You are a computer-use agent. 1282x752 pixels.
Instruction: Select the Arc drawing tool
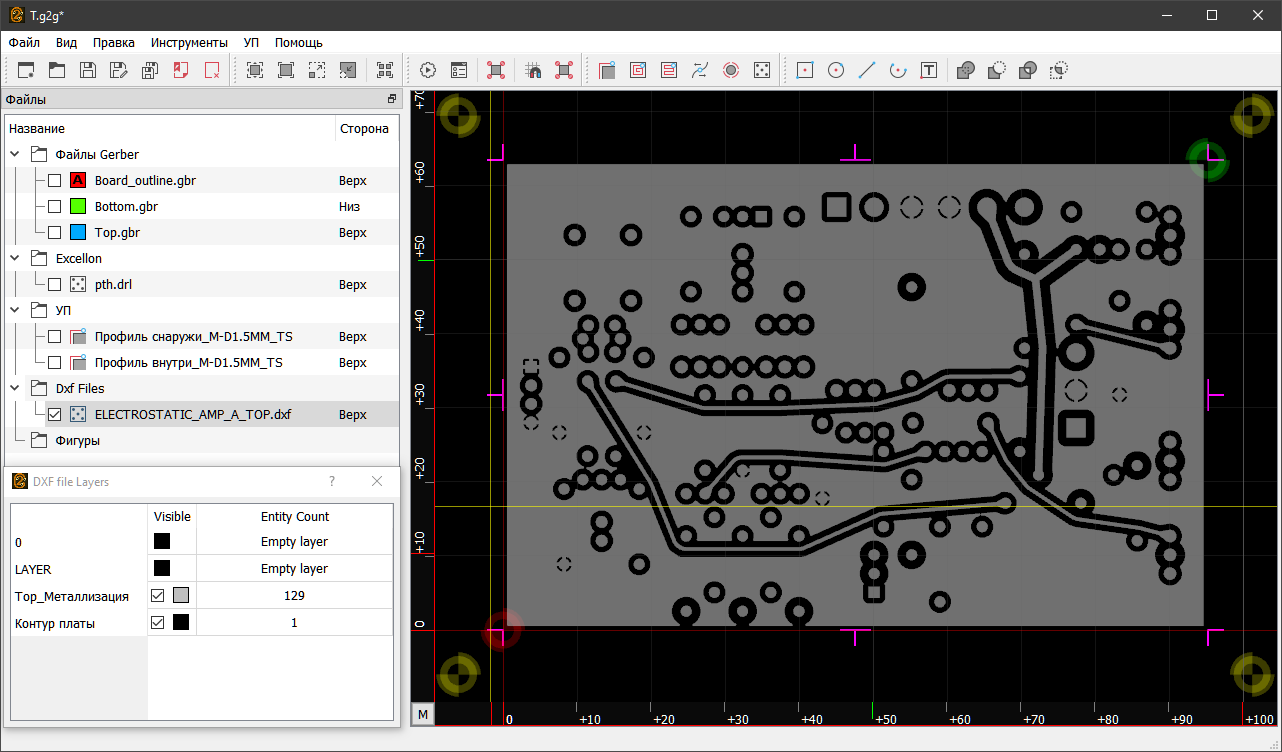tap(898, 70)
